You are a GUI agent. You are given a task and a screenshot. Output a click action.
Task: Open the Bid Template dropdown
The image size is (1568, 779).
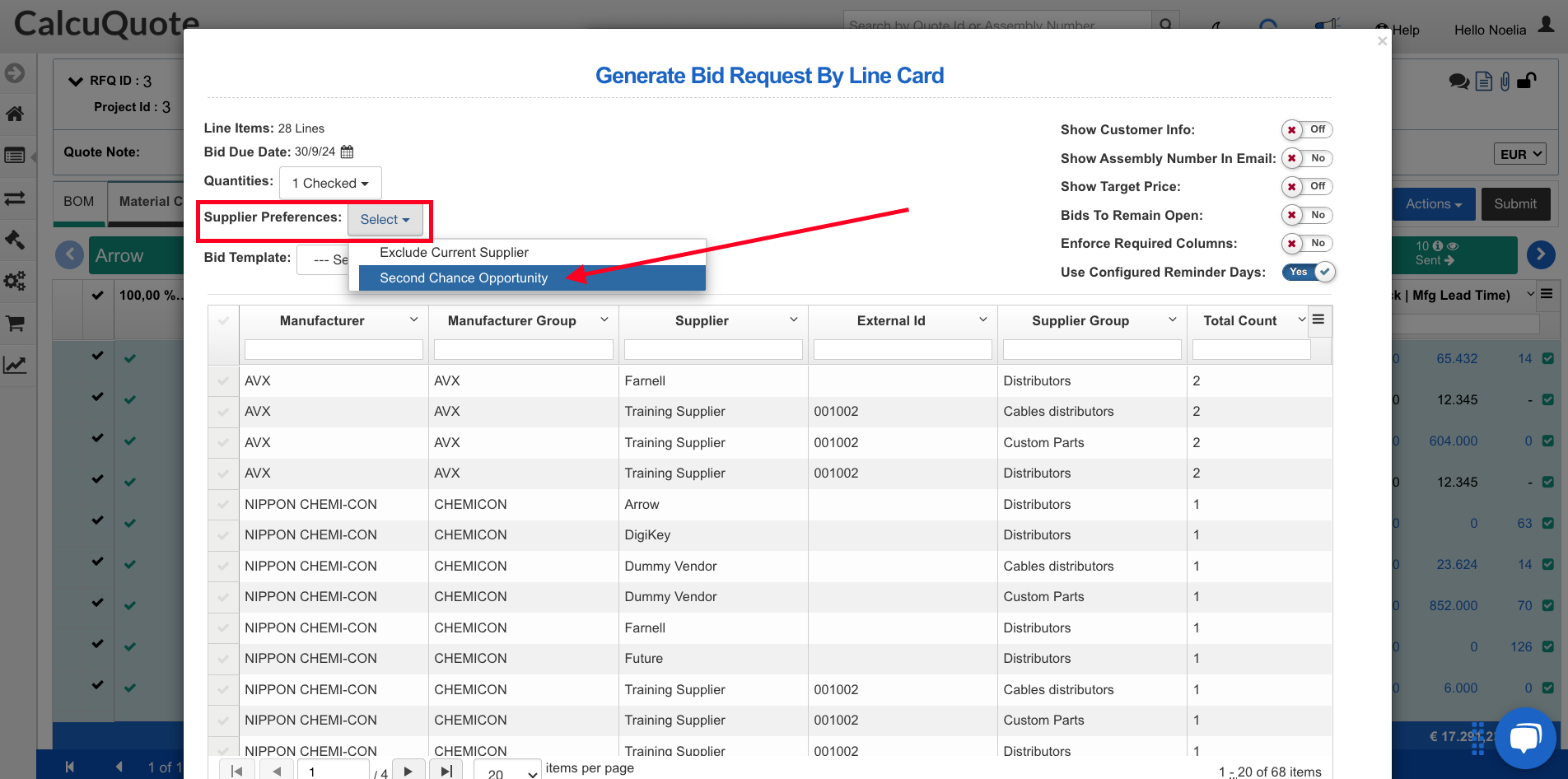click(x=323, y=259)
